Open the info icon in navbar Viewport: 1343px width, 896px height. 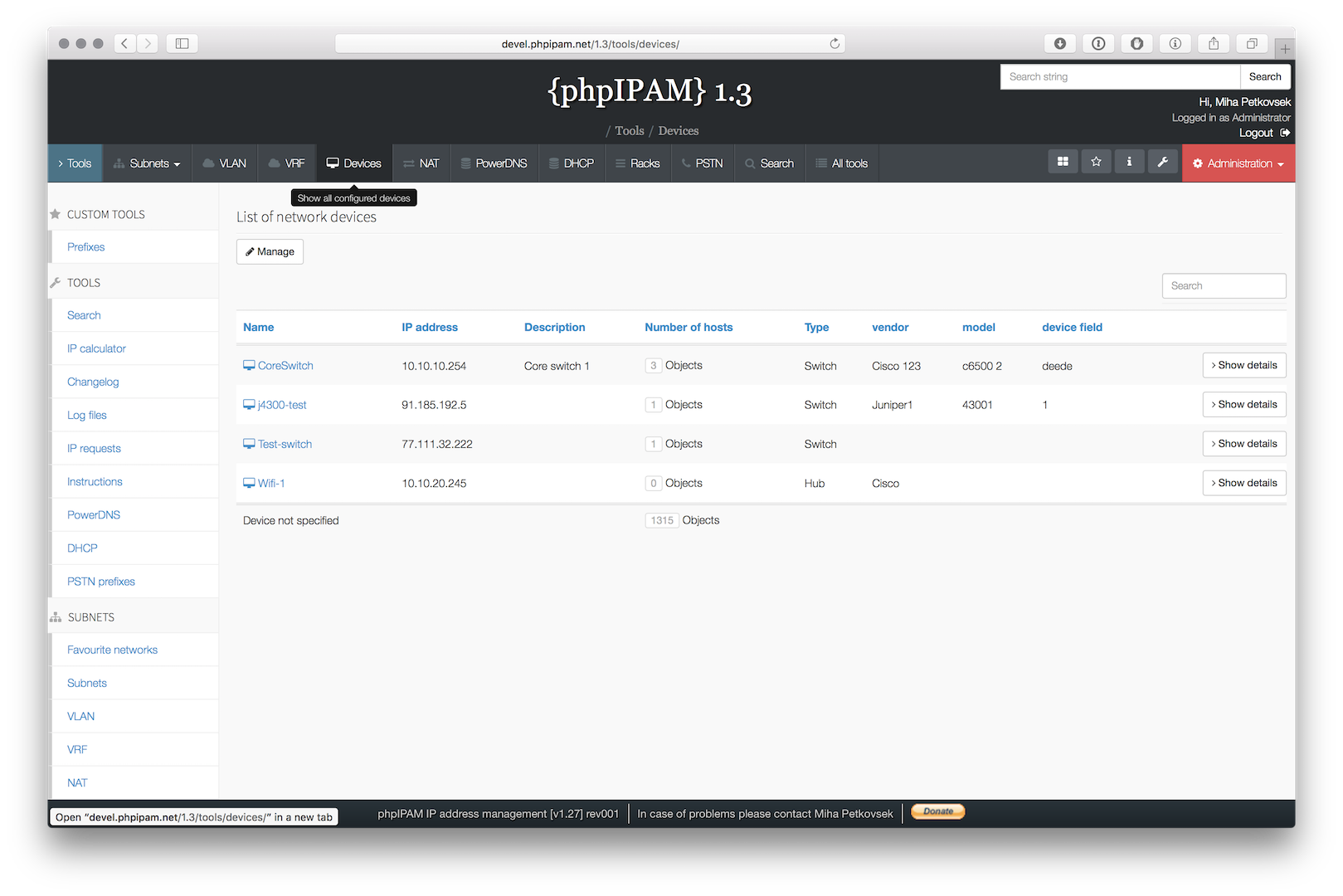[x=1129, y=162]
